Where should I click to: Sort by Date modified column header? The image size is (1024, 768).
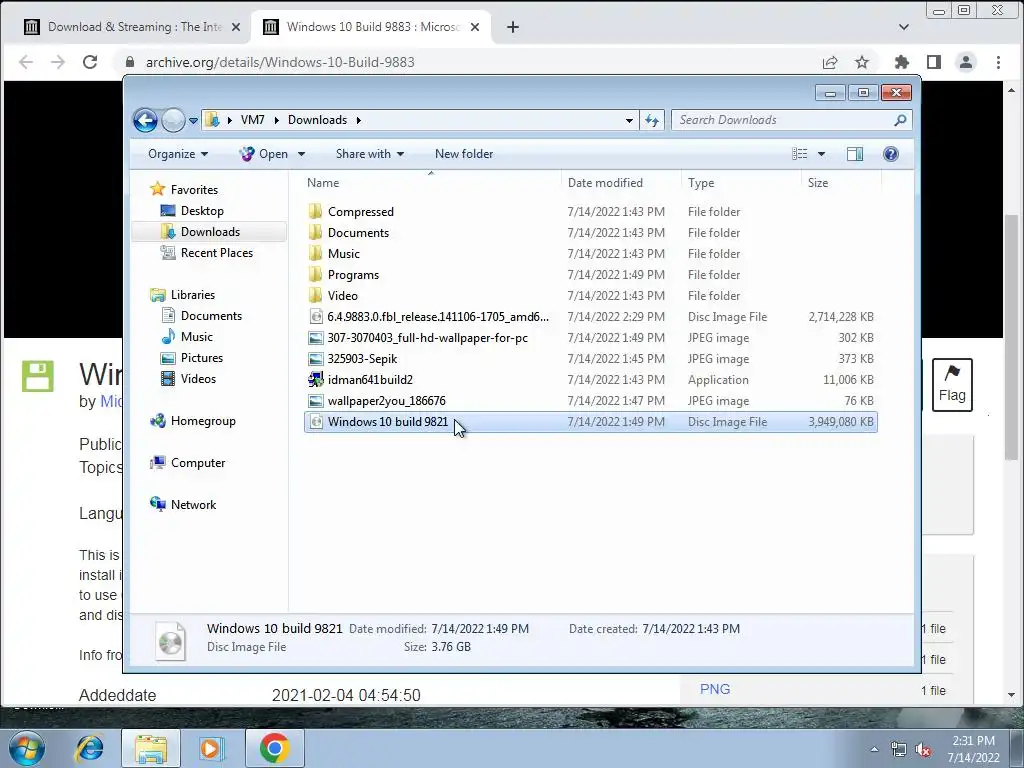(620, 183)
